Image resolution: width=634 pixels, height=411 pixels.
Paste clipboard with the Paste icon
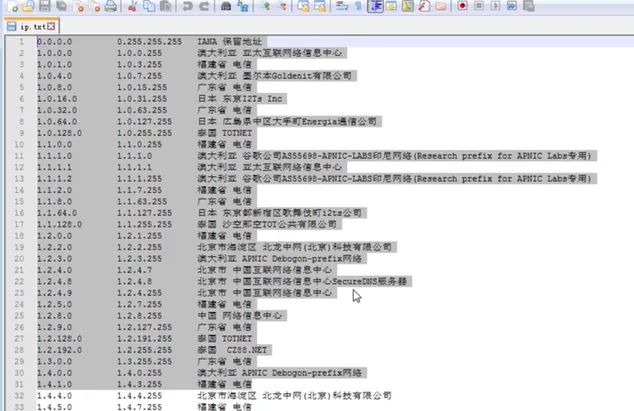(x=165, y=6)
